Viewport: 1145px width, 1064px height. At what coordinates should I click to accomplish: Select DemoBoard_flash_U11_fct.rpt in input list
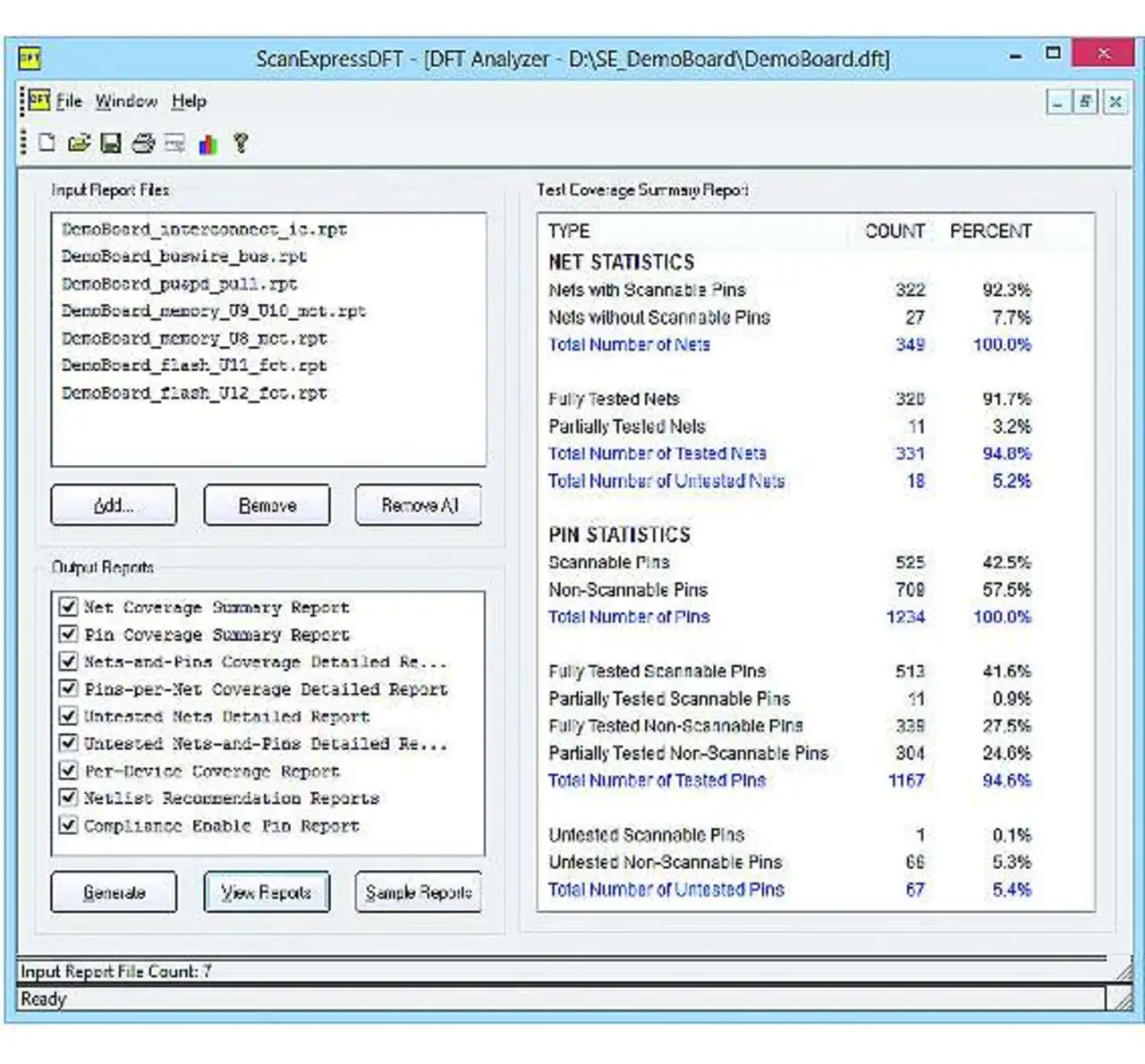(194, 366)
